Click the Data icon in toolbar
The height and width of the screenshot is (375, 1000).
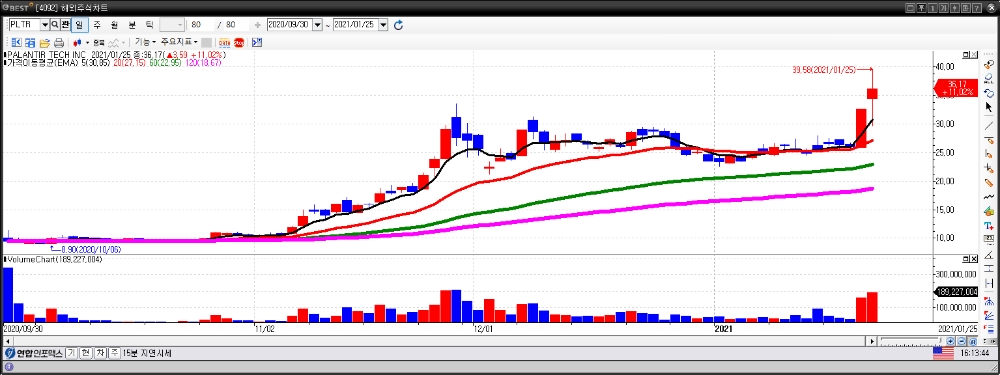pos(225,43)
